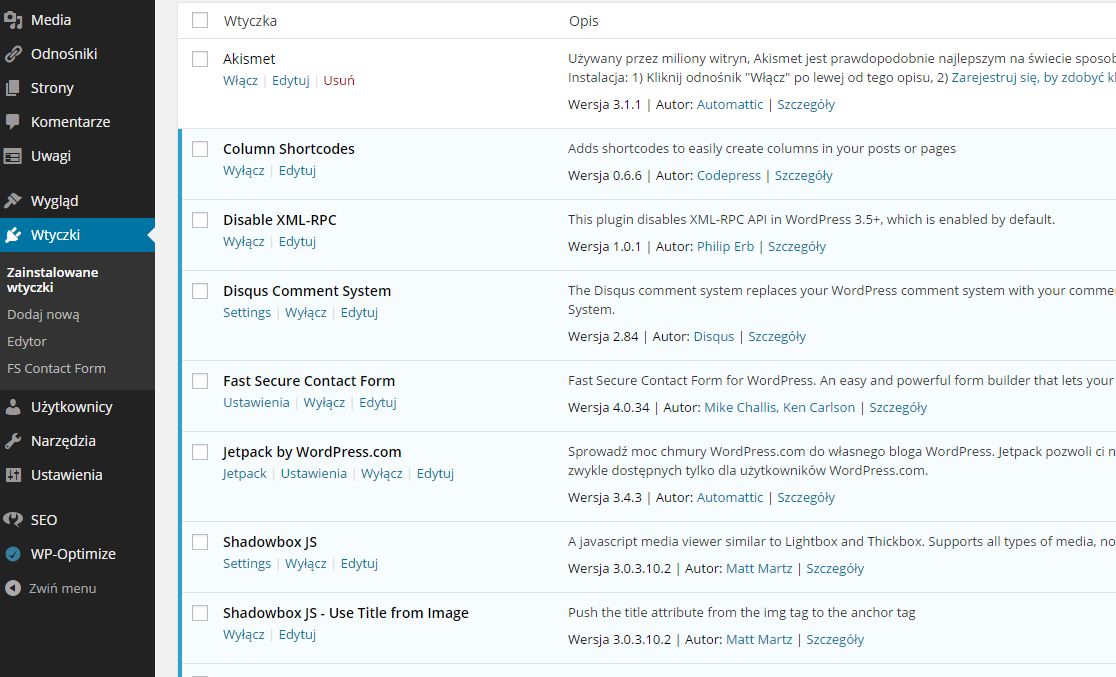Open Ustawienia for Fast Secure Contact Form
Viewport: 1116px width, 677px height.
(256, 403)
